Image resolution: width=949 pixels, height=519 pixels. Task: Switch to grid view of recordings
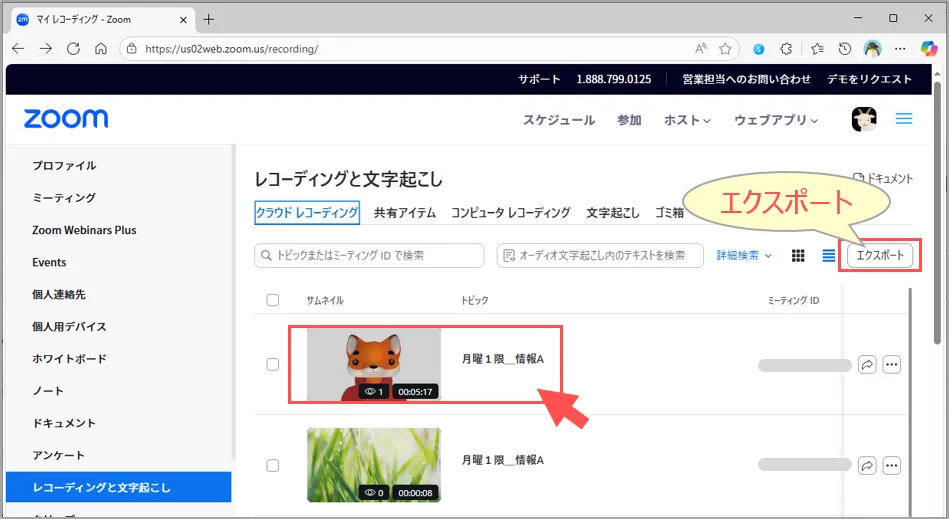coord(798,256)
